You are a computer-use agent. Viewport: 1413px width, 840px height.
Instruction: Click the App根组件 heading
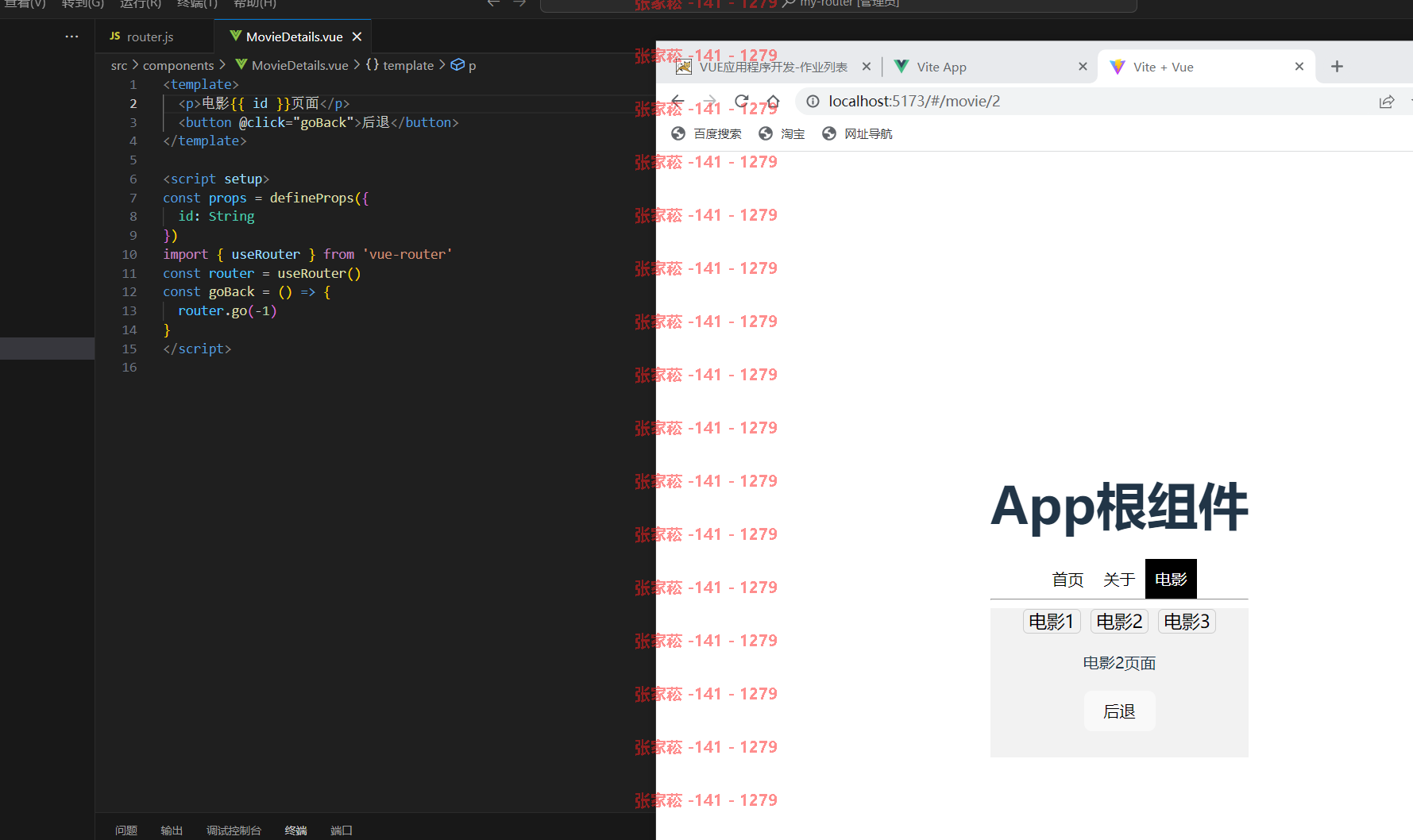point(1119,507)
